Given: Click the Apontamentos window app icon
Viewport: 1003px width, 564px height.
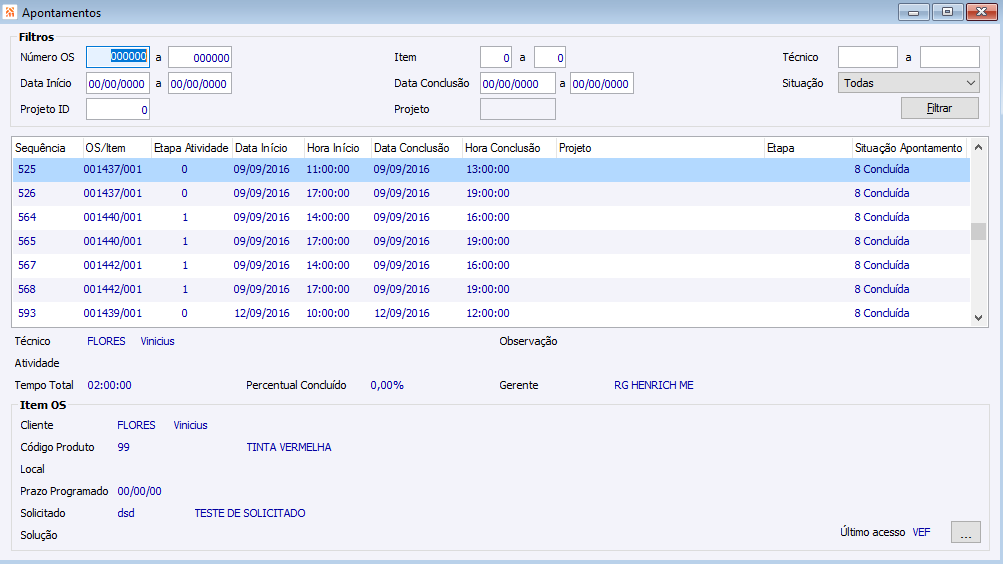Looking at the screenshot, I should 10,13.
